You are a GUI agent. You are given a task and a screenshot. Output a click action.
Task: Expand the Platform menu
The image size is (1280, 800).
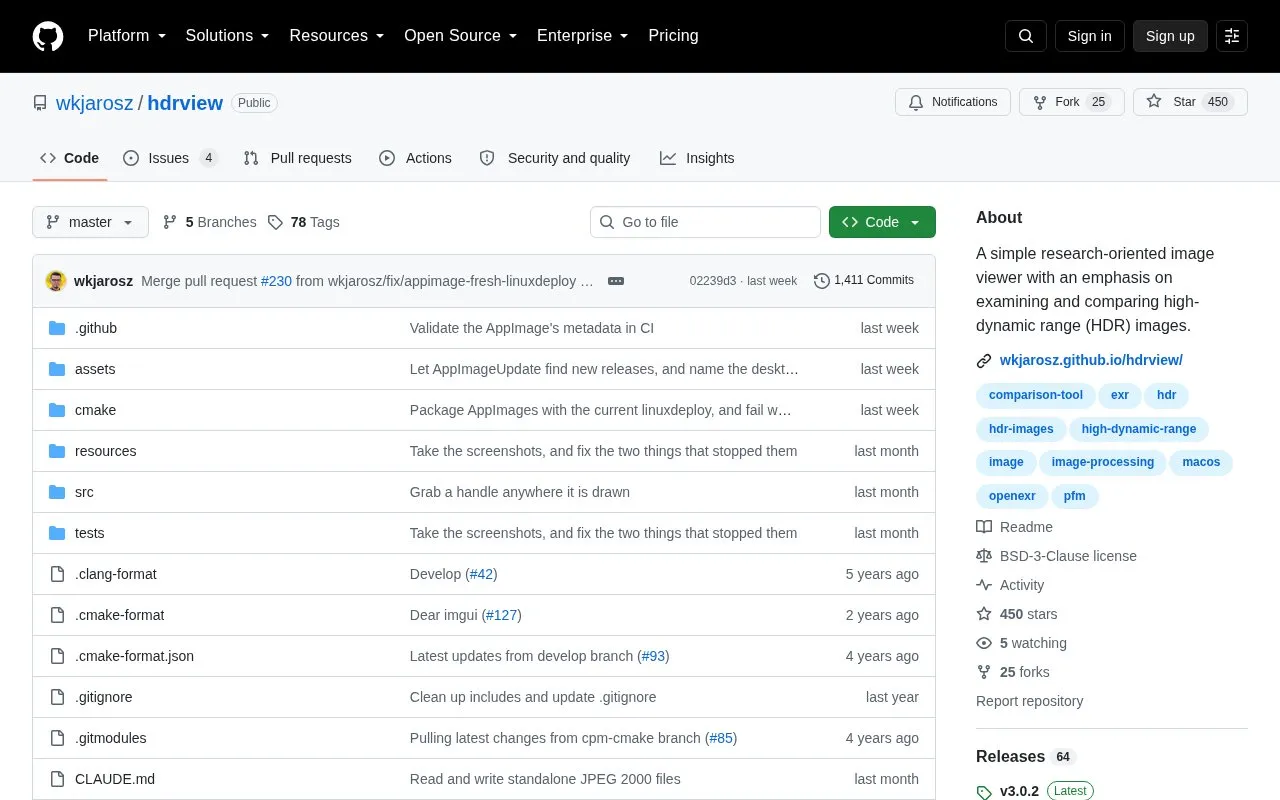(x=126, y=36)
